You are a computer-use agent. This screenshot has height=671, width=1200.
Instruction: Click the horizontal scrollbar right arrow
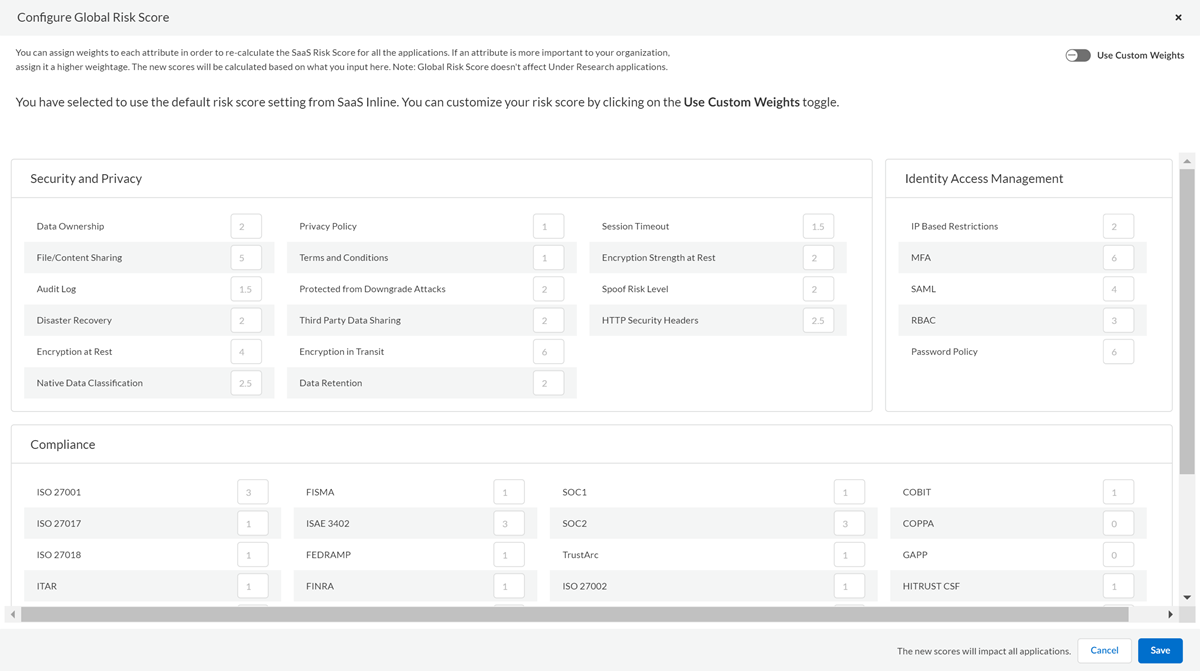point(1170,614)
